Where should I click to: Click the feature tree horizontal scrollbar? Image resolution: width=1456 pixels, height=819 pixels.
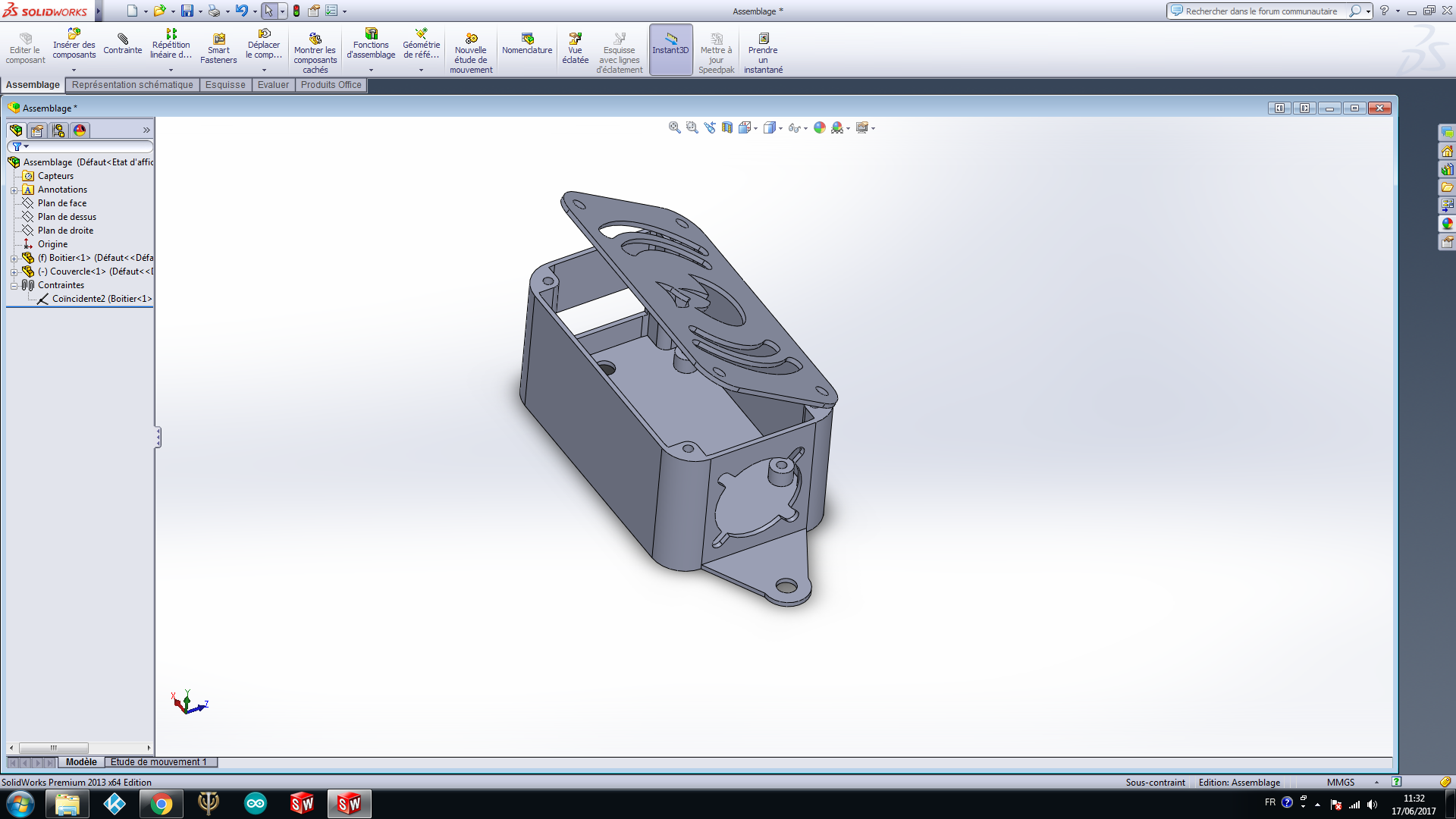click(x=53, y=748)
